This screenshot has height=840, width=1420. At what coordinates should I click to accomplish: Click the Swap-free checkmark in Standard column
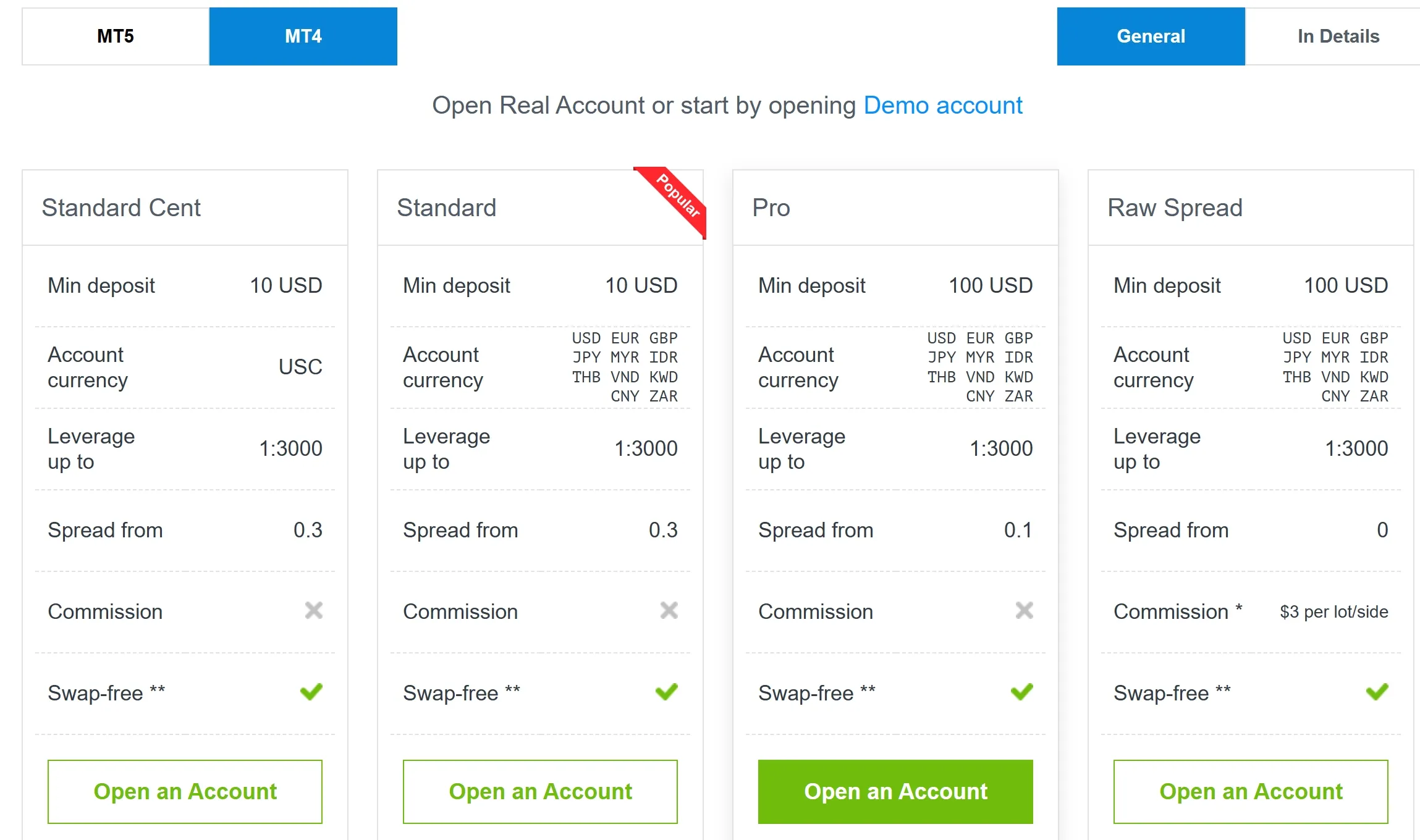666,692
